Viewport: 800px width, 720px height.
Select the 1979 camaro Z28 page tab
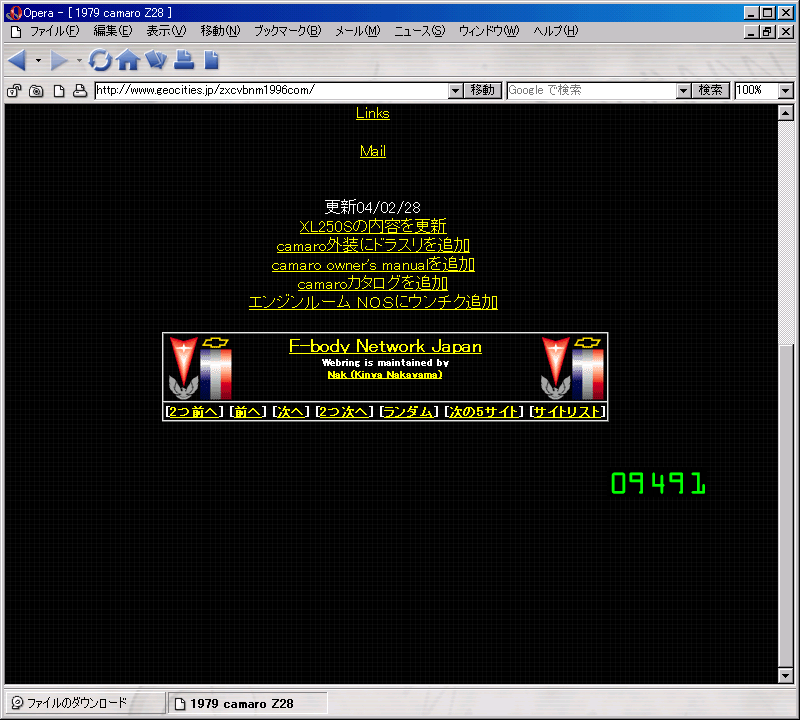pyautogui.click(x=247, y=704)
